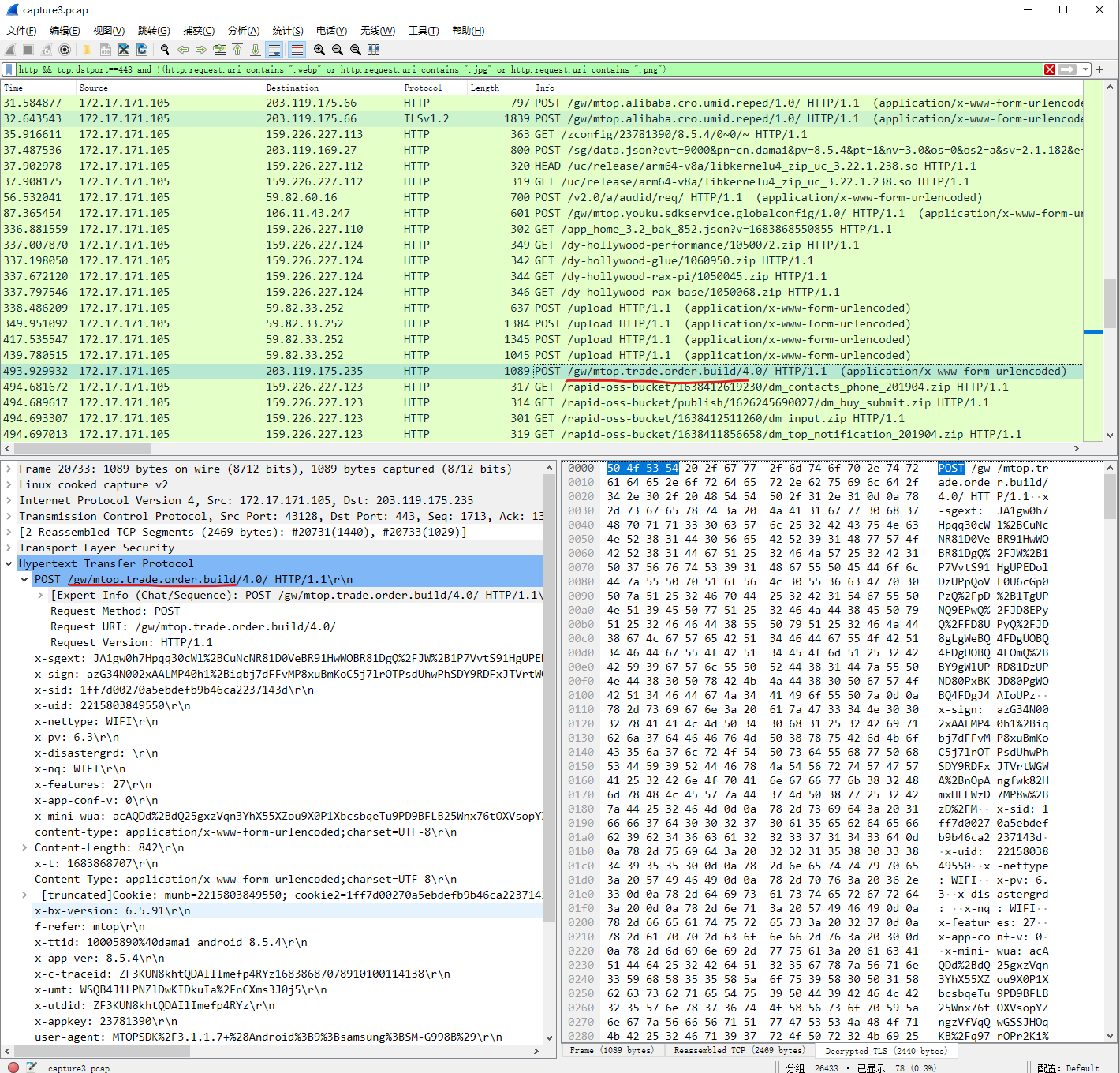
Task: Add a filter button with plus icon
Action: pos(1099,69)
